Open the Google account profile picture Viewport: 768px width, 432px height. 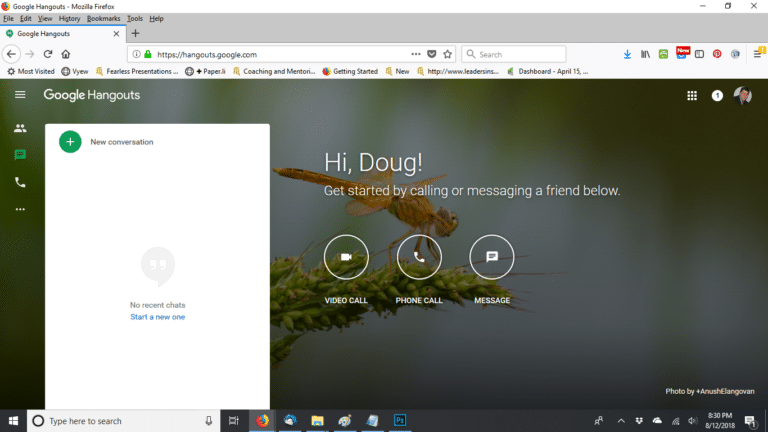(x=743, y=96)
